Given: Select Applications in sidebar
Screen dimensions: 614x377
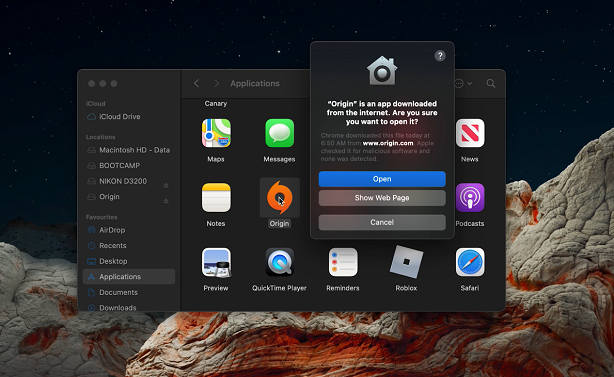Looking at the screenshot, I should 129,277.
